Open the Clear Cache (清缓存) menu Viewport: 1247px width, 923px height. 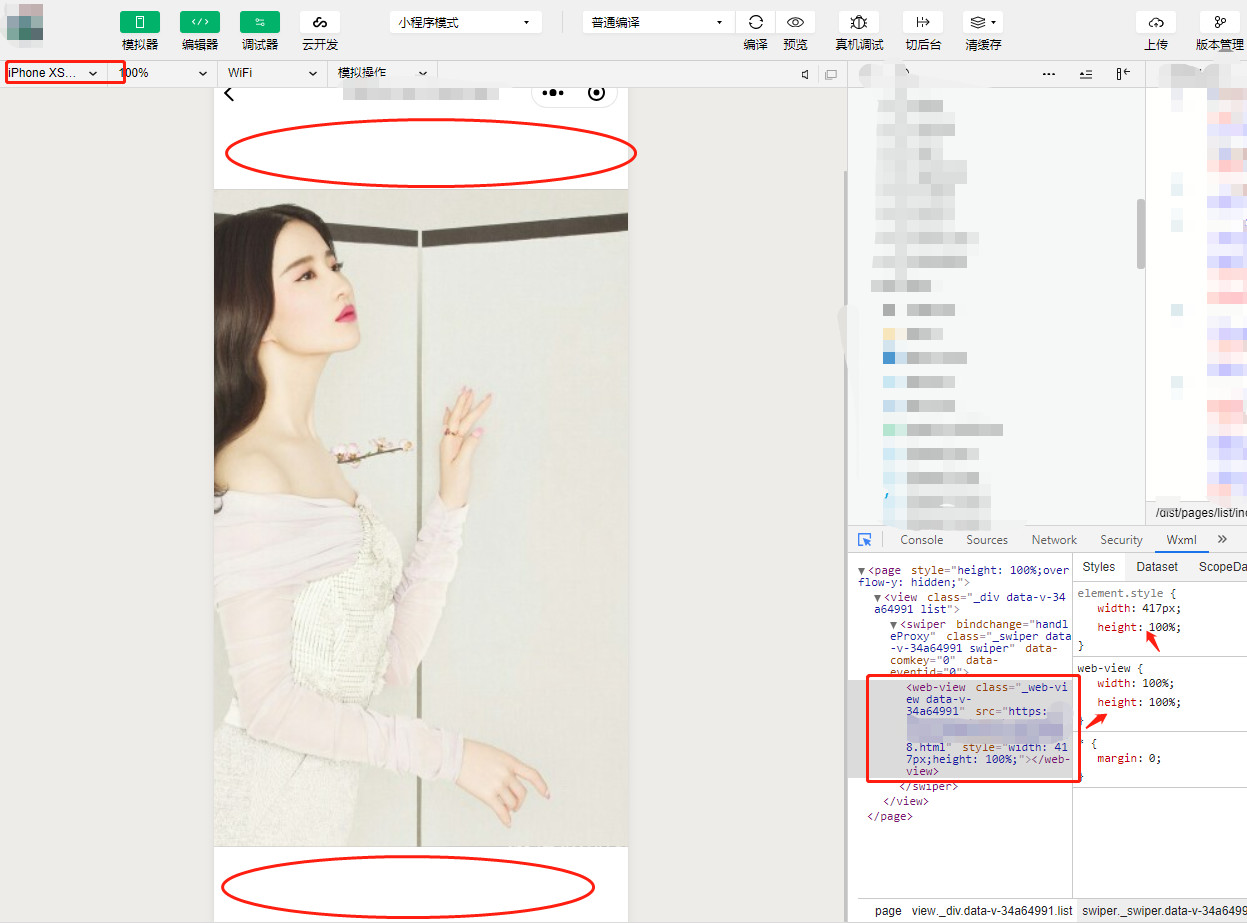[x=983, y=22]
